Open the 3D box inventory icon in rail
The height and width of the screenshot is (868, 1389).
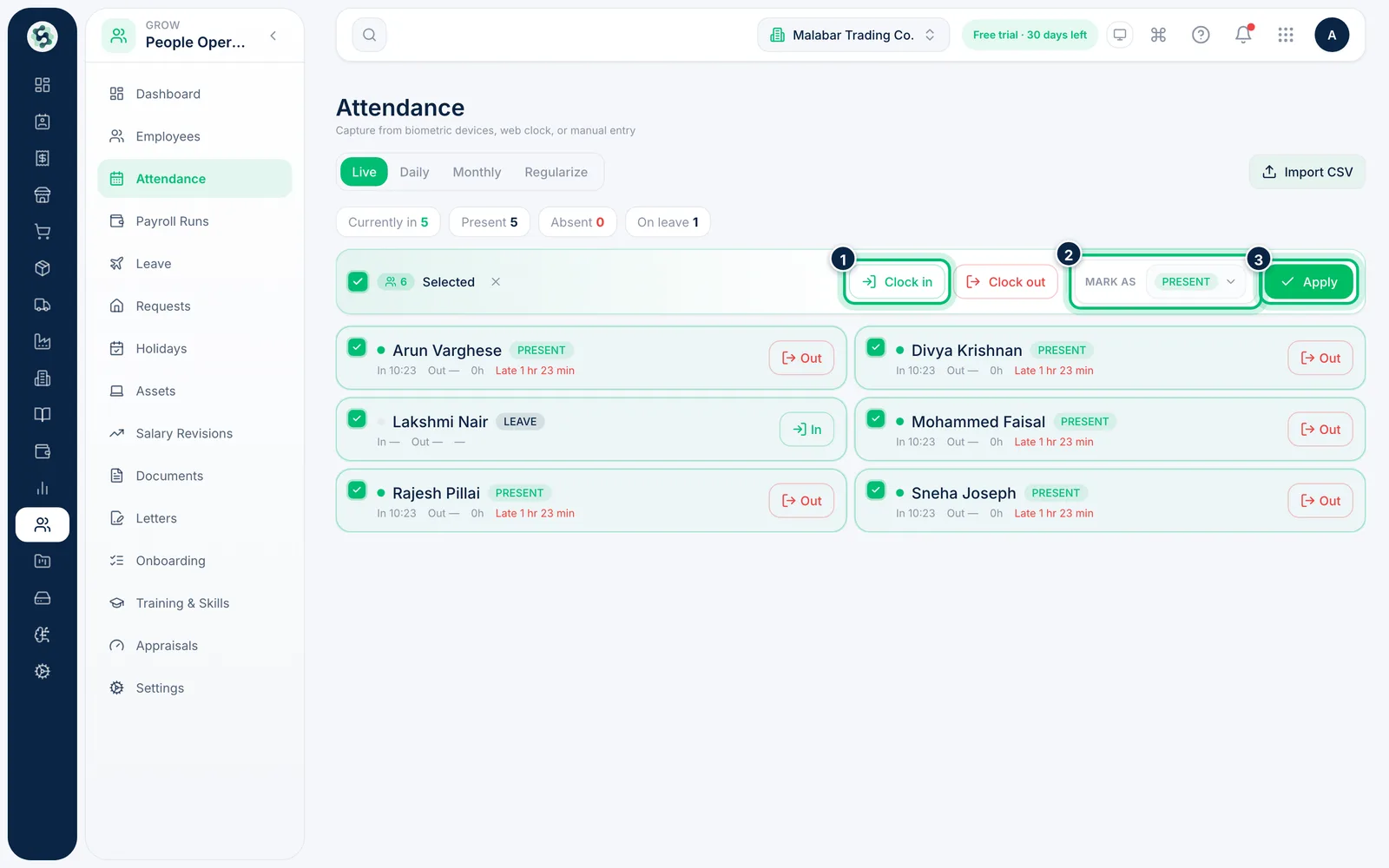coord(43,268)
